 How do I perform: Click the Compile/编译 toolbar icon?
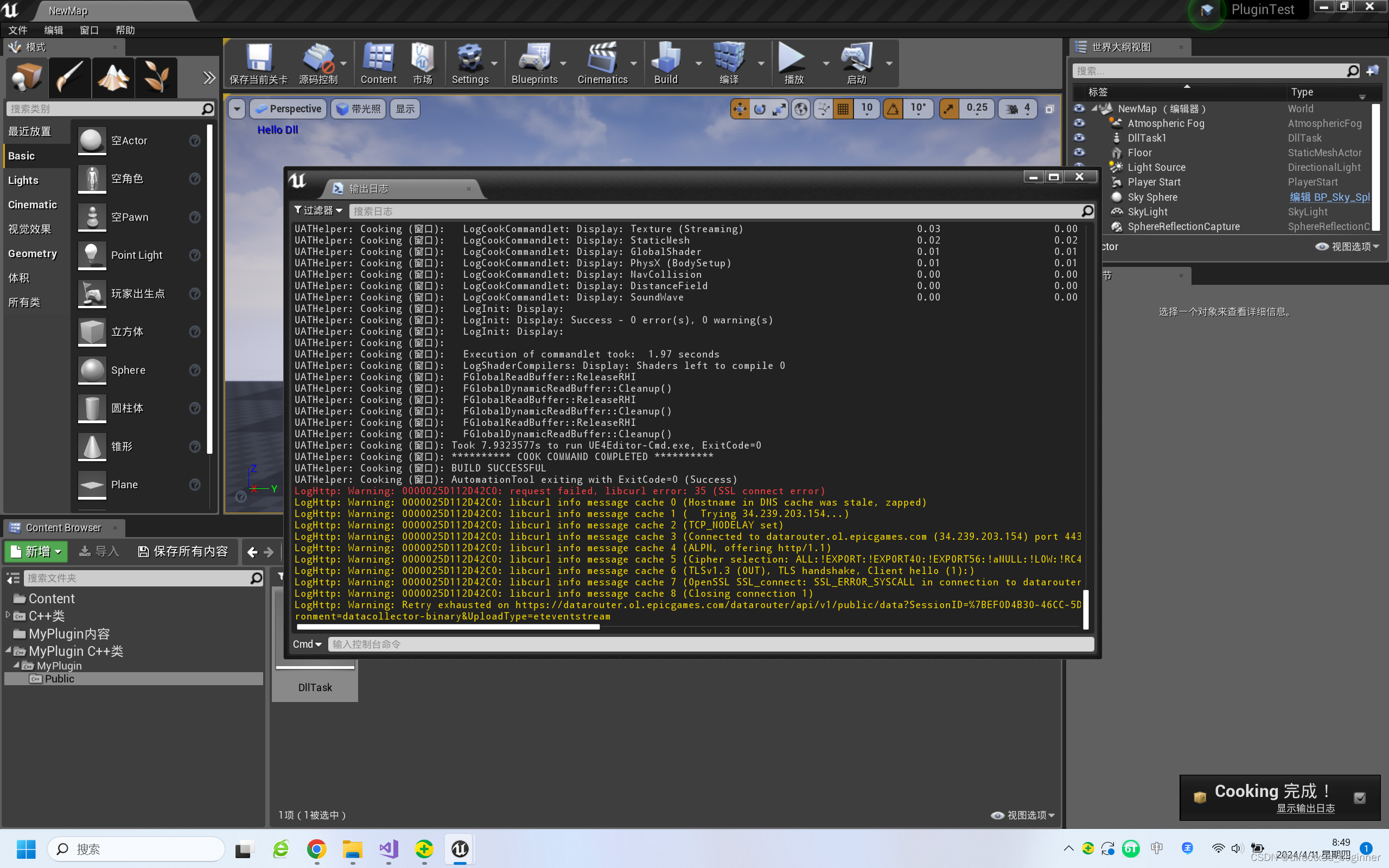727,62
